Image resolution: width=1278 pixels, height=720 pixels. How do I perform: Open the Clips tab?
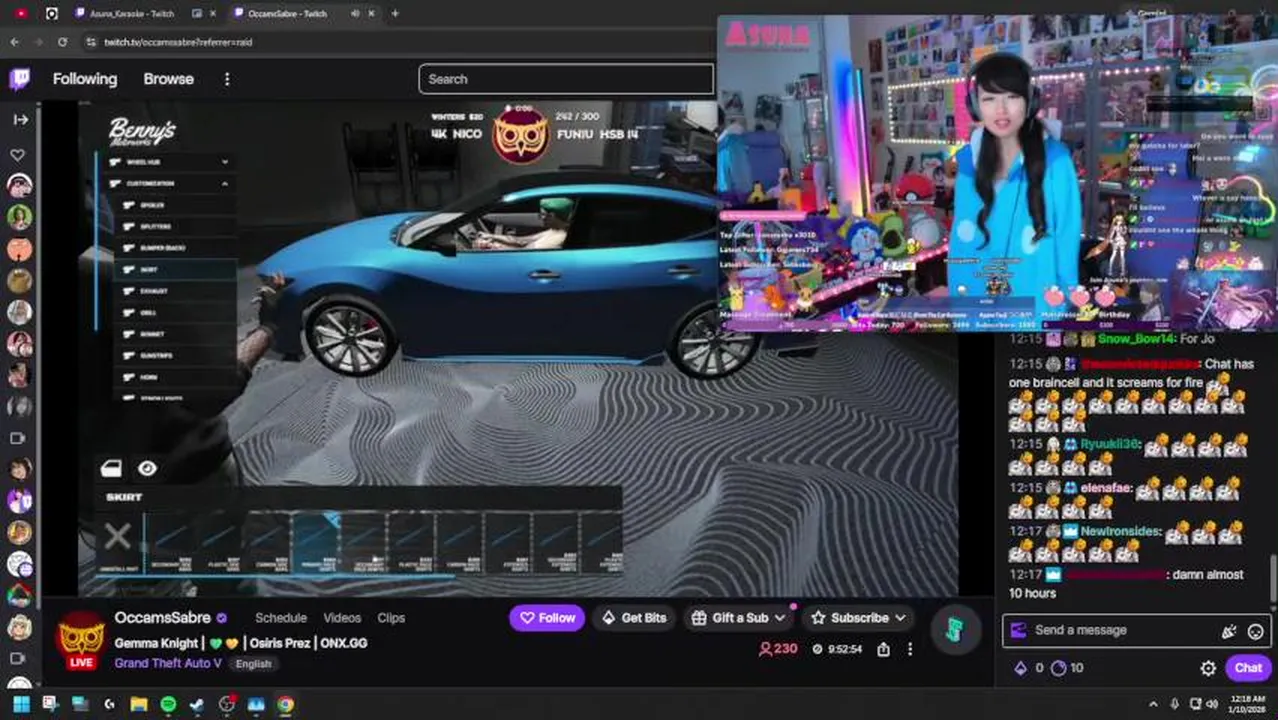391,618
